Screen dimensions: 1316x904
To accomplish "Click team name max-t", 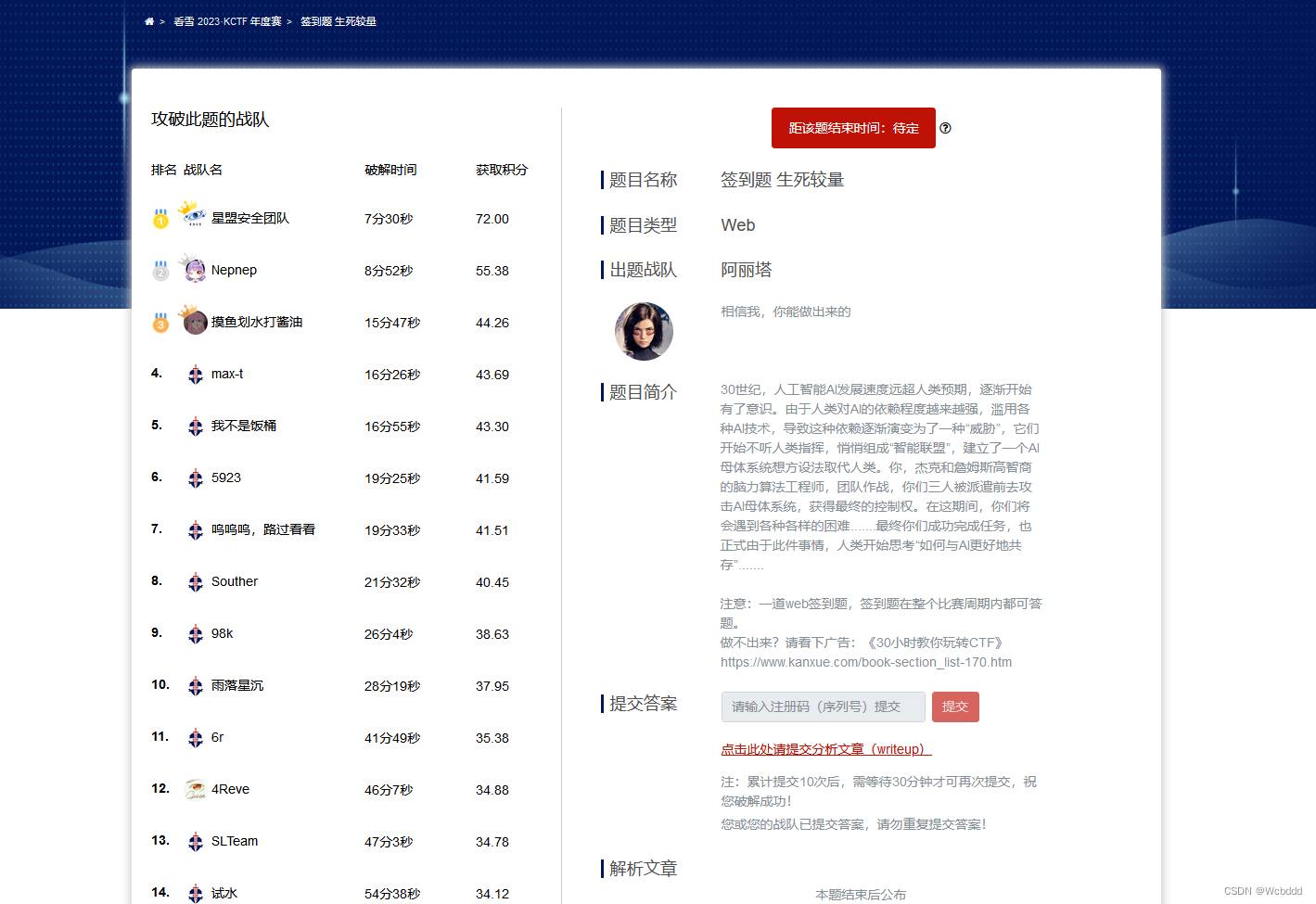I will pyautogui.click(x=227, y=374).
